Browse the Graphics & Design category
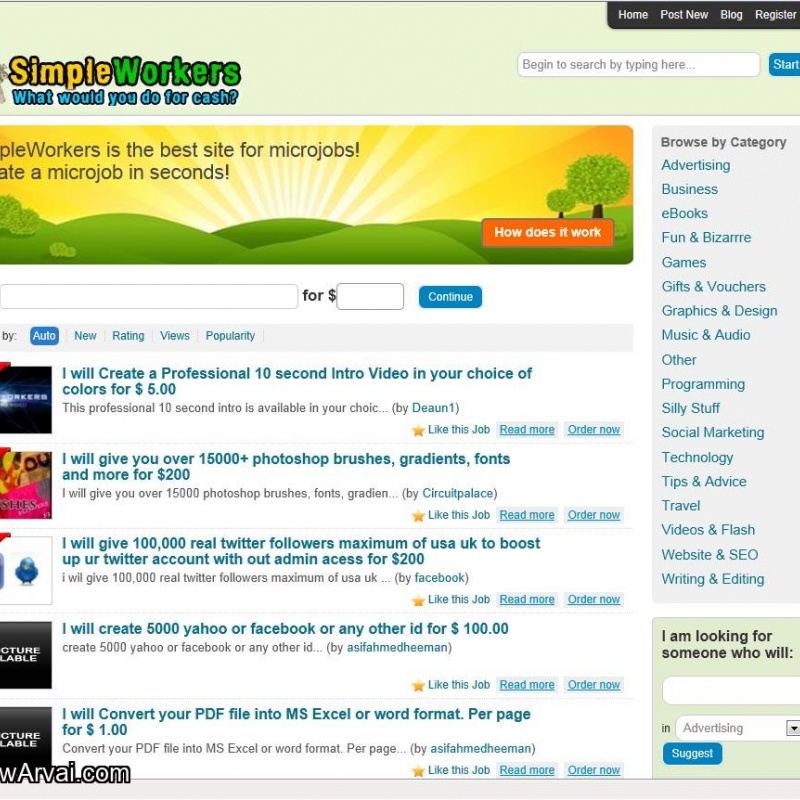 coord(719,311)
